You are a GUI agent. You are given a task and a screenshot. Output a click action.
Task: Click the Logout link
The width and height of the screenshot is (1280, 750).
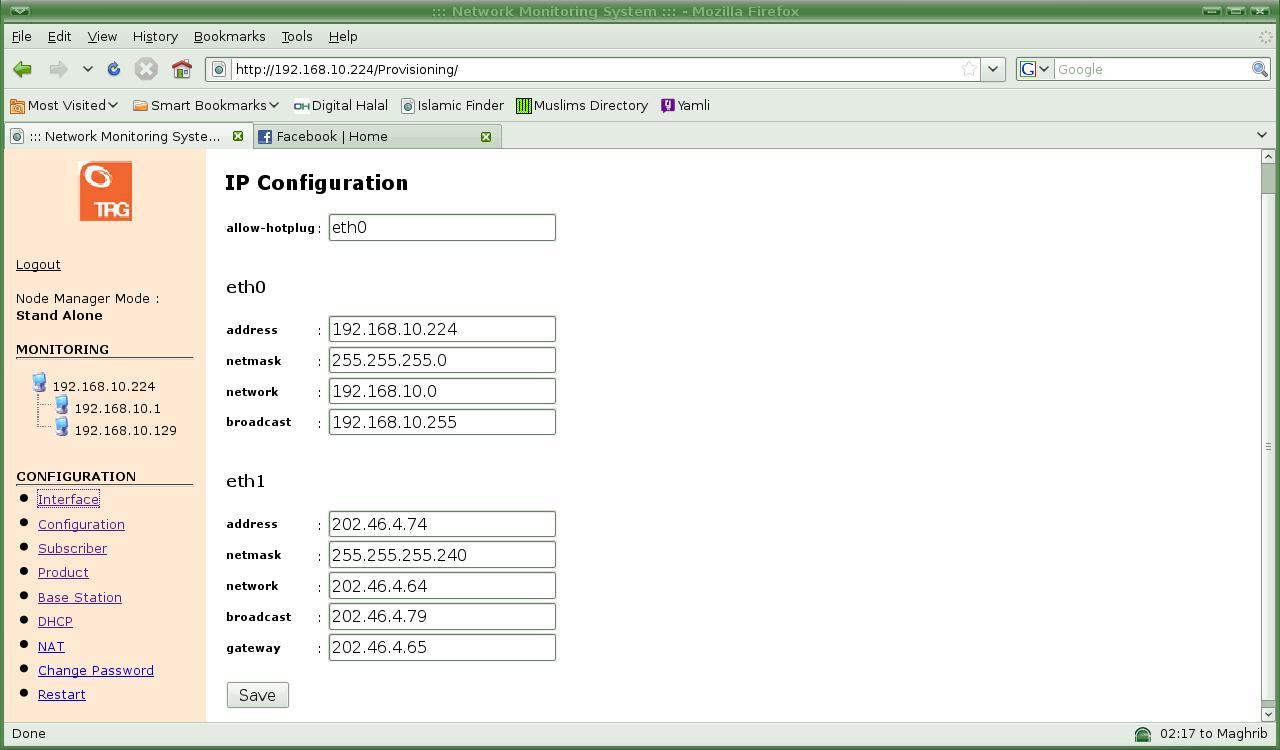(x=38, y=264)
